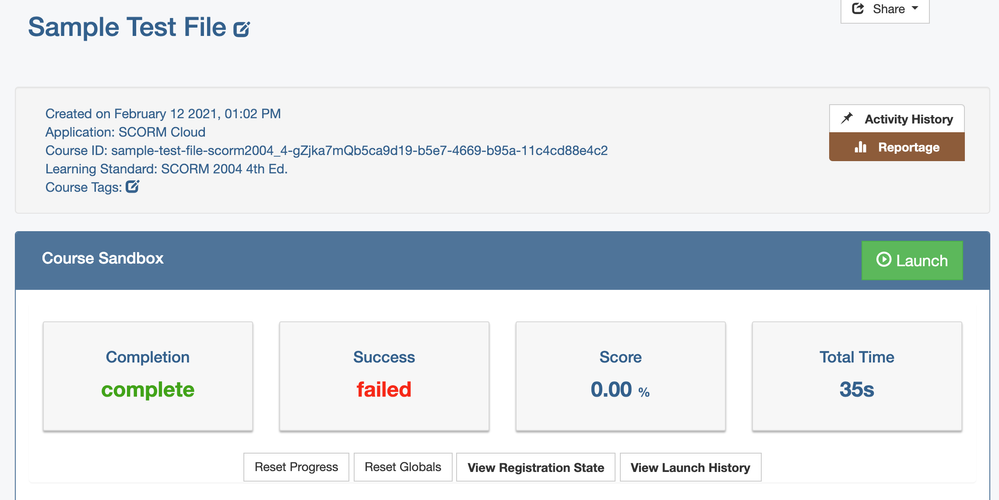This screenshot has height=500, width=999.
Task: View Registration State
Action: click(x=536, y=467)
